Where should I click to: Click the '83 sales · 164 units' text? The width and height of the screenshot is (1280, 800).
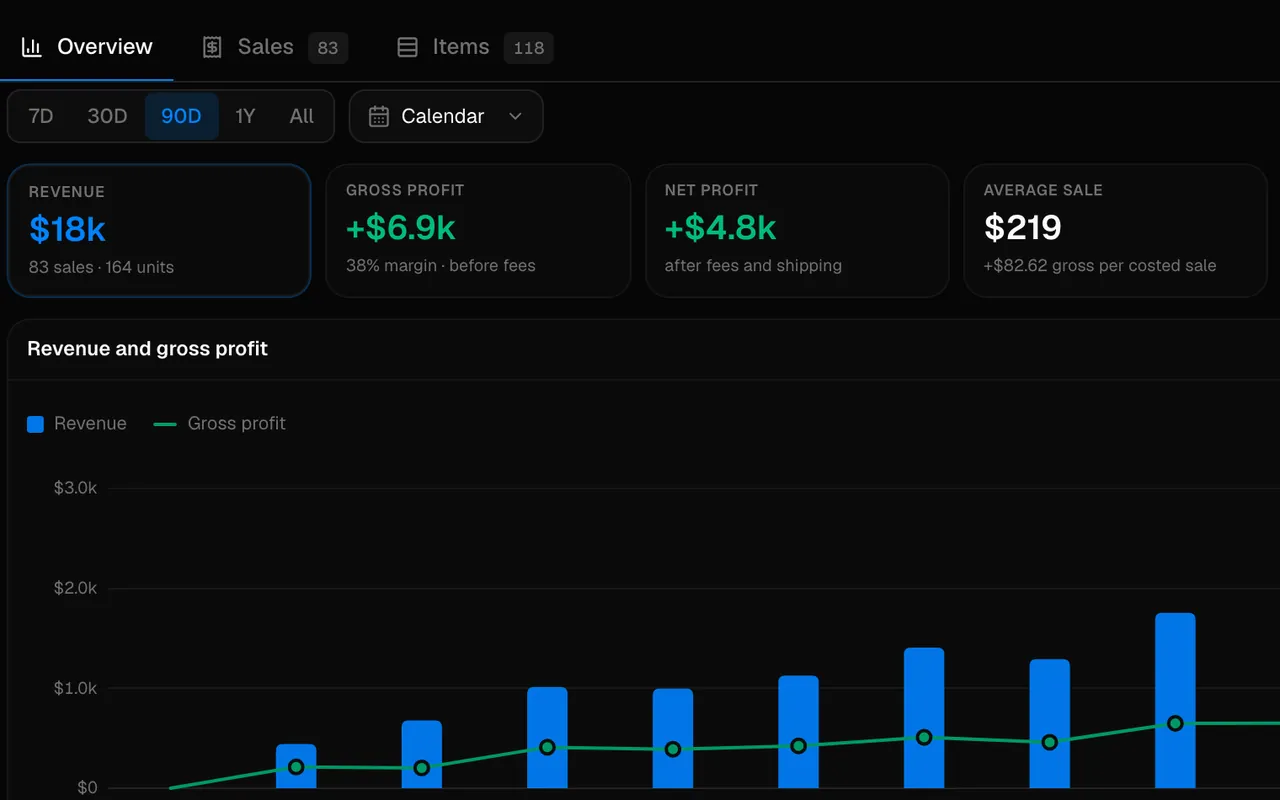tap(101, 267)
